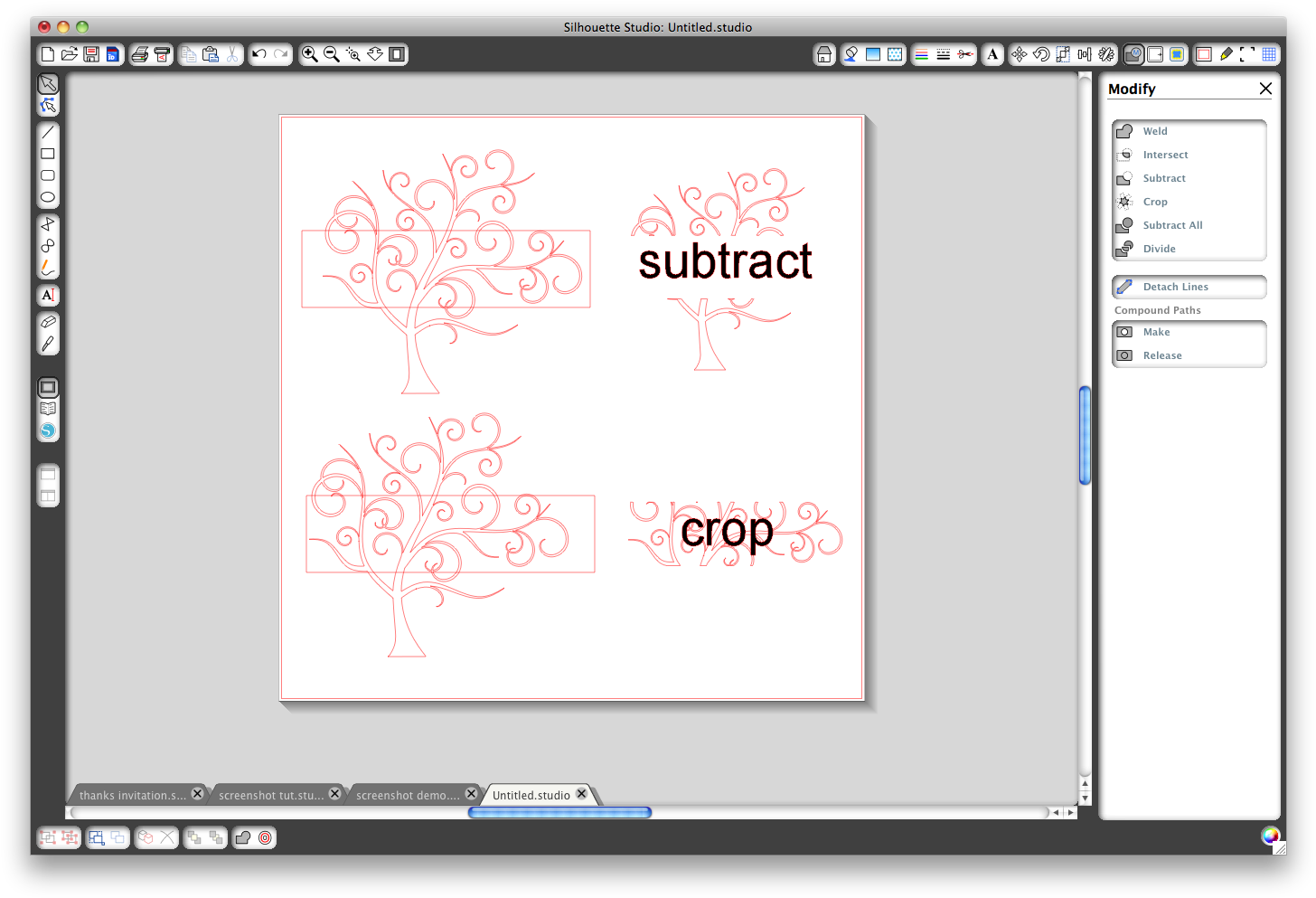
Task: Open the Replicate panel
Action: point(1106,54)
